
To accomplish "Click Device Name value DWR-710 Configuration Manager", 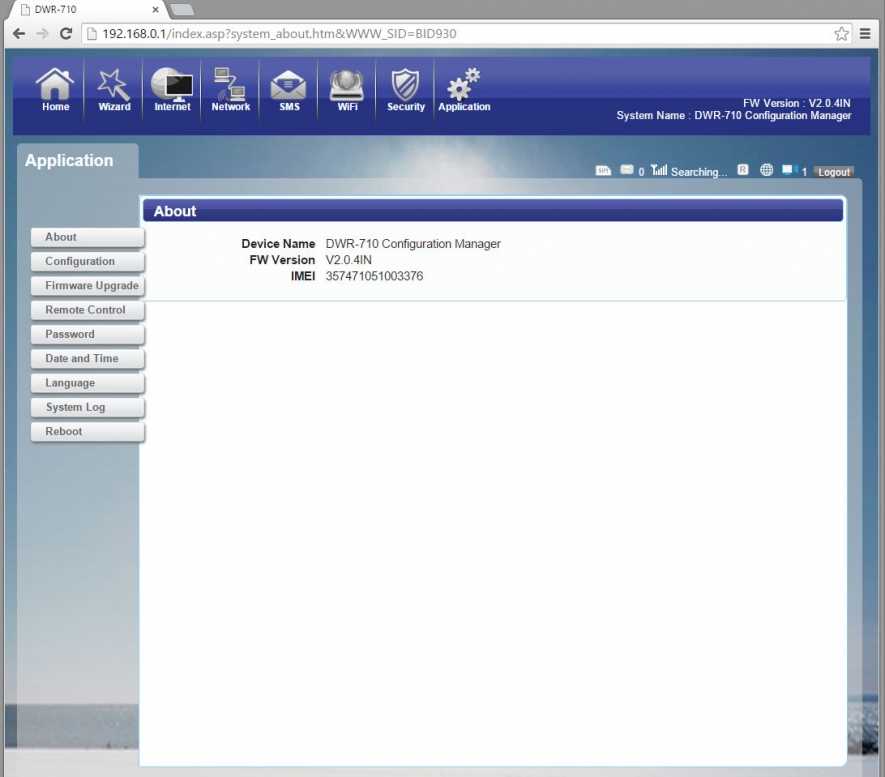I will pos(413,244).
